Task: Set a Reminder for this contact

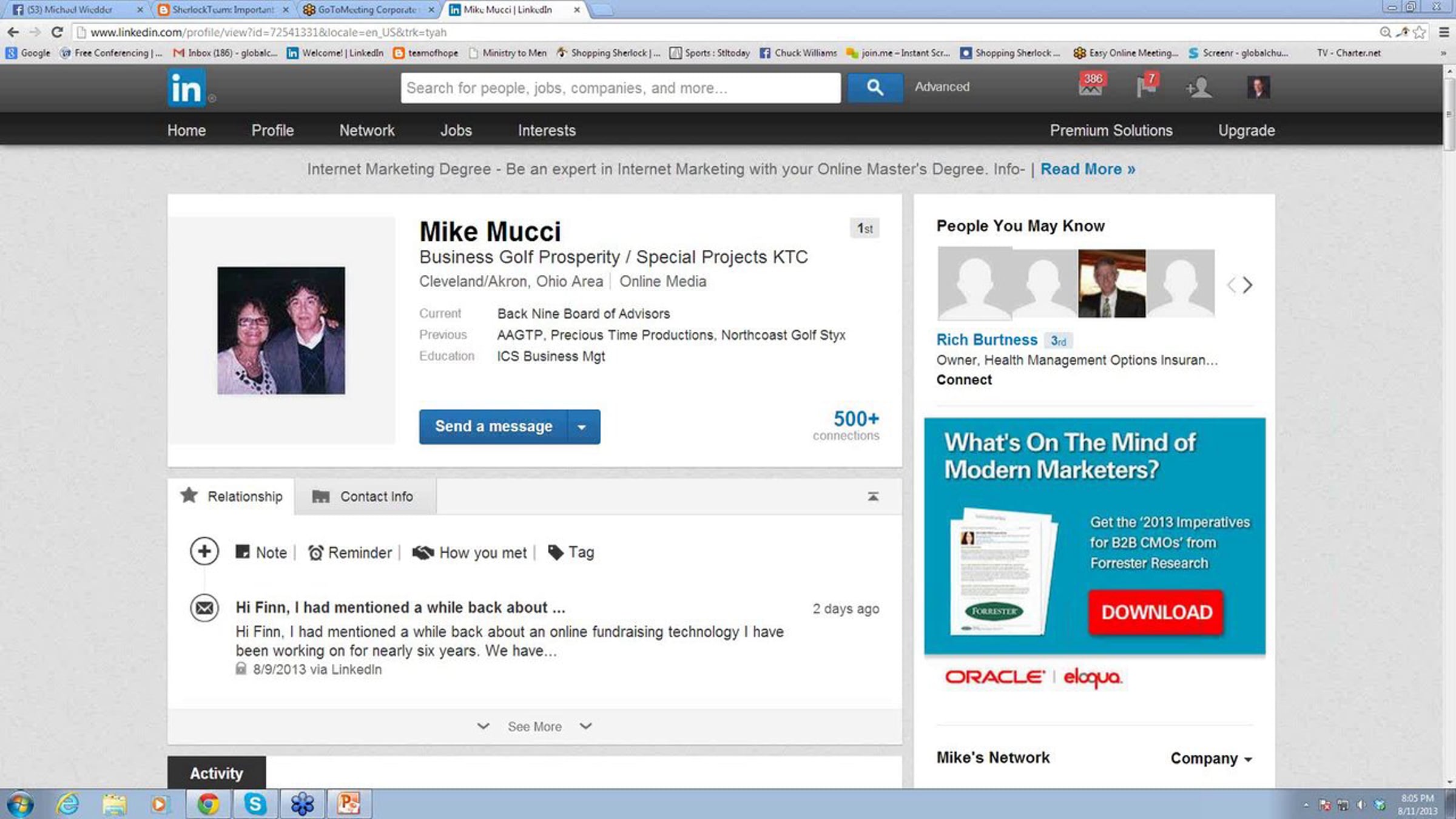Action: pos(350,553)
